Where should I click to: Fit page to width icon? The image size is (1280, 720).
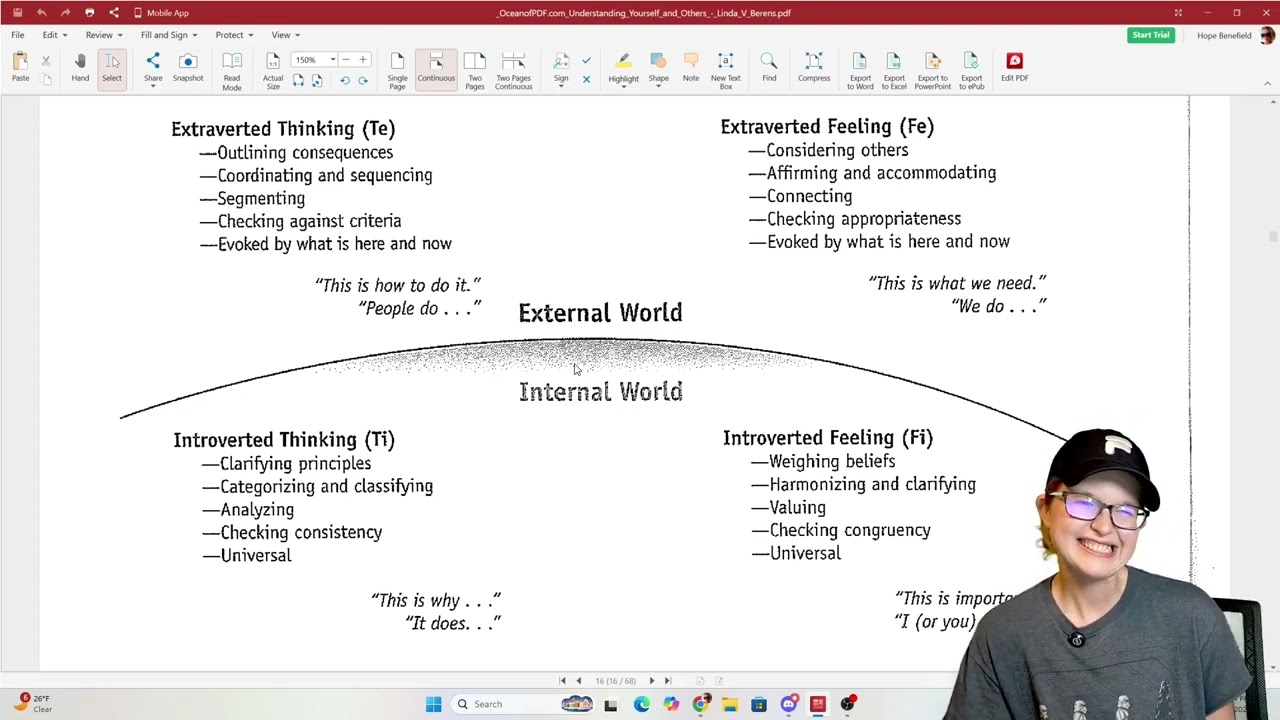click(298, 80)
